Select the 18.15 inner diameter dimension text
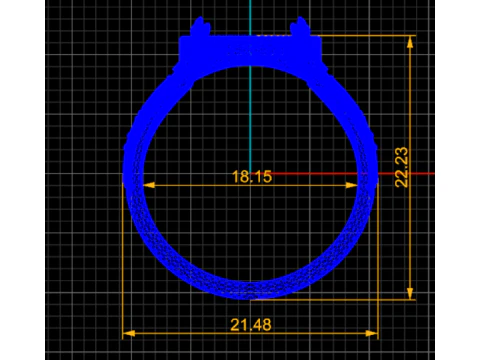This screenshot has width=480, height=360. click(x=252, y=176)
